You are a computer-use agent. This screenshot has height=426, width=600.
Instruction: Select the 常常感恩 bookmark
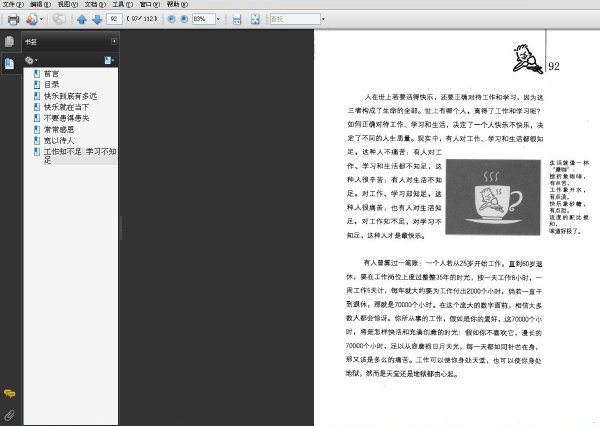click(x=59, y=129)
